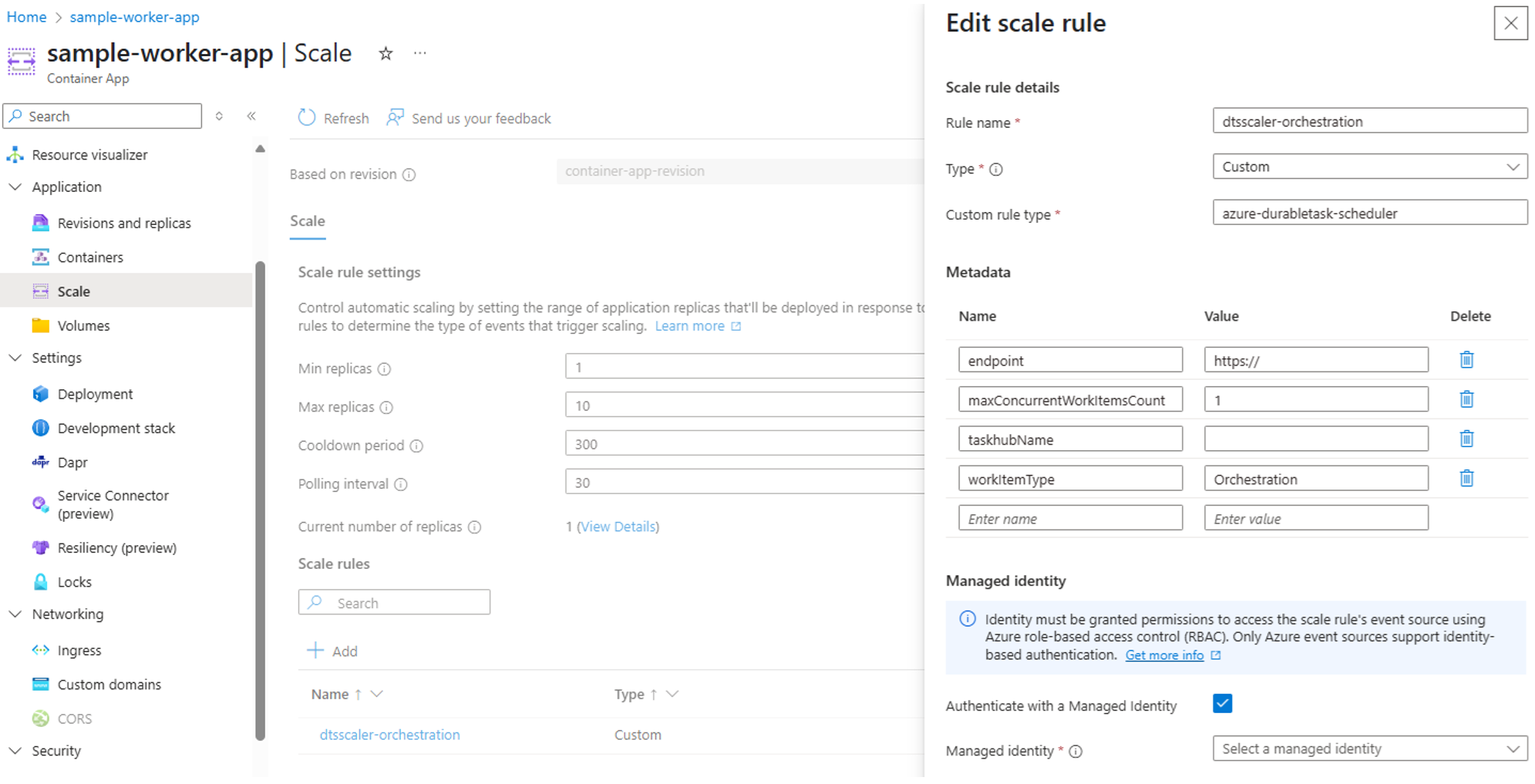The image size is (1535, 784).
Task: Uncheck Authenticate with a Managed Identity
Action: (x=1223, y=703)
